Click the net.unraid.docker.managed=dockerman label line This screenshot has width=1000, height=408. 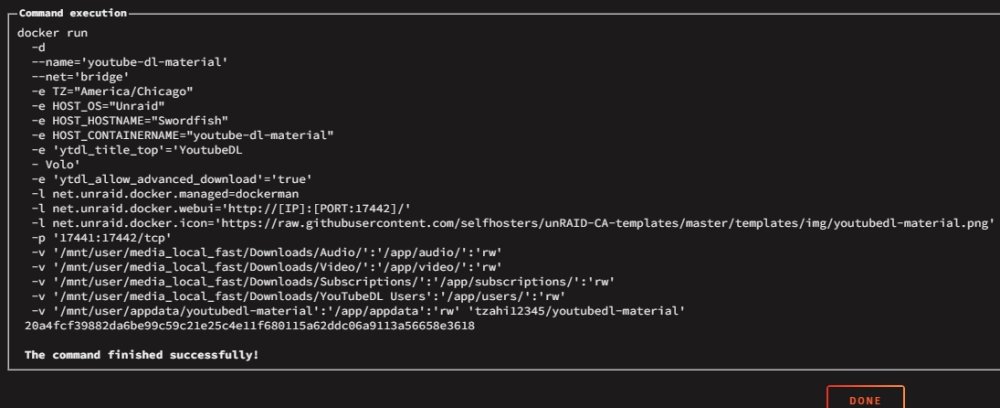click(x=165, y=194)
